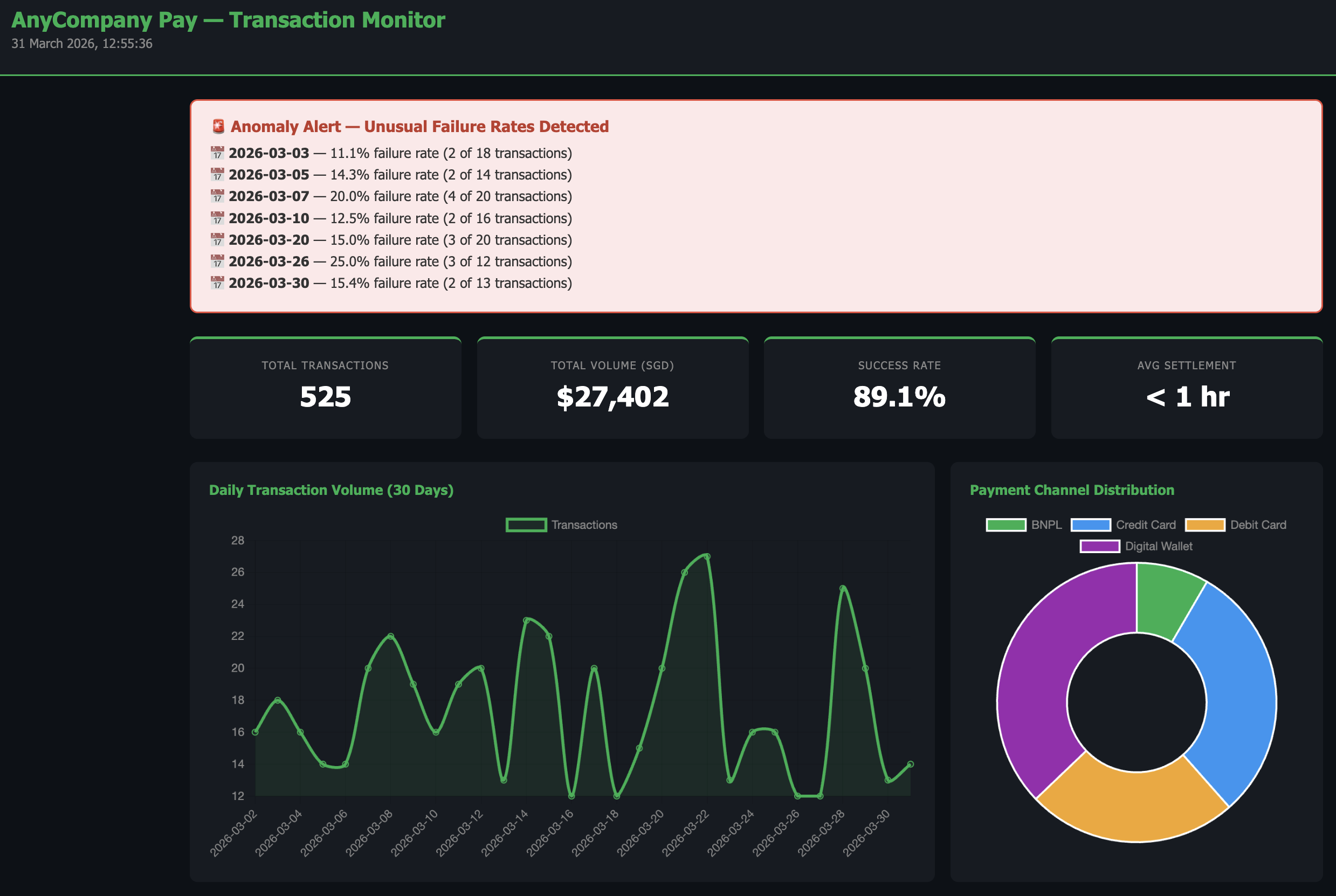
Task: Open the Total Transactions card
Action: point(325,388)
